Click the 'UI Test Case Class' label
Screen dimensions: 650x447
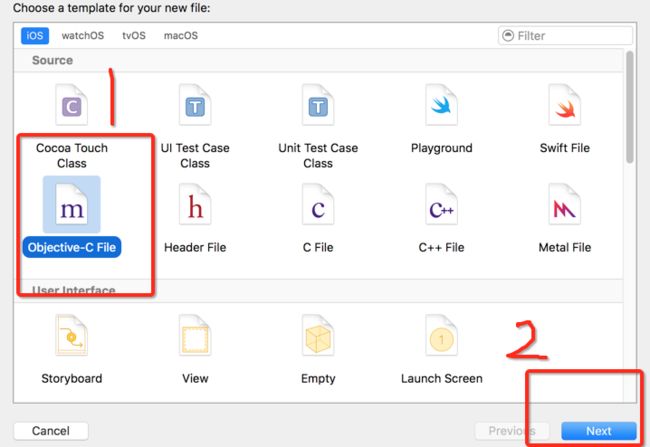pos(195,155)
